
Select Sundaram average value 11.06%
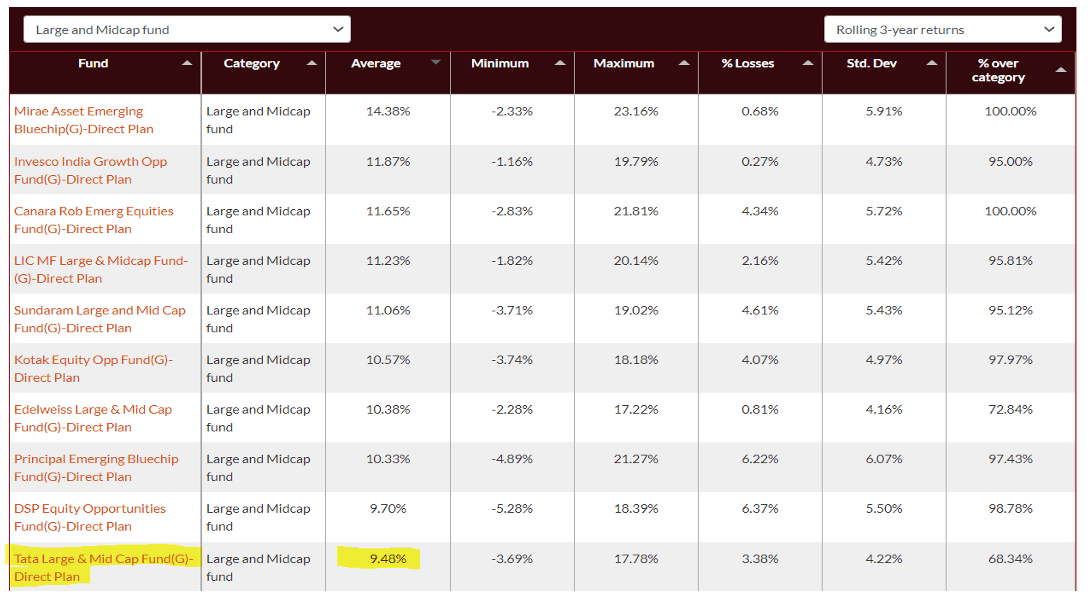click(x=388, y=310)
